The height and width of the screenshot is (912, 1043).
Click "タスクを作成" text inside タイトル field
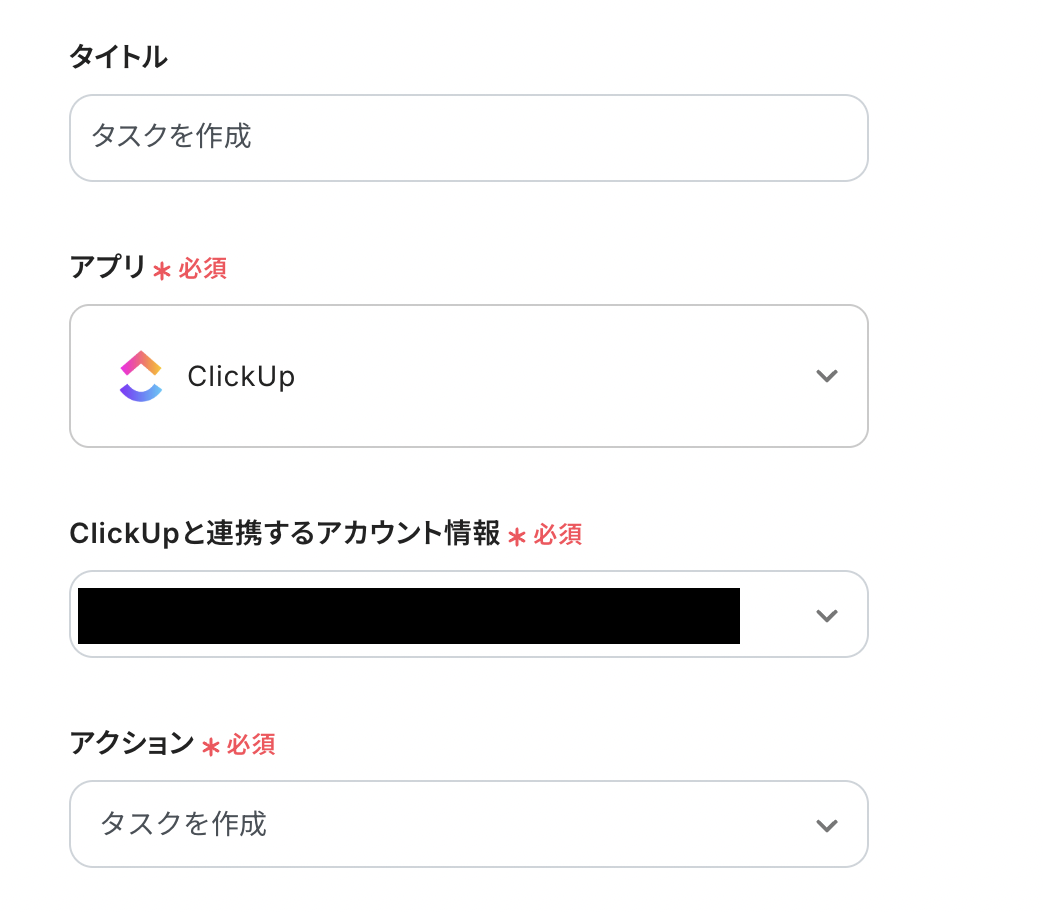pos(171,137)
